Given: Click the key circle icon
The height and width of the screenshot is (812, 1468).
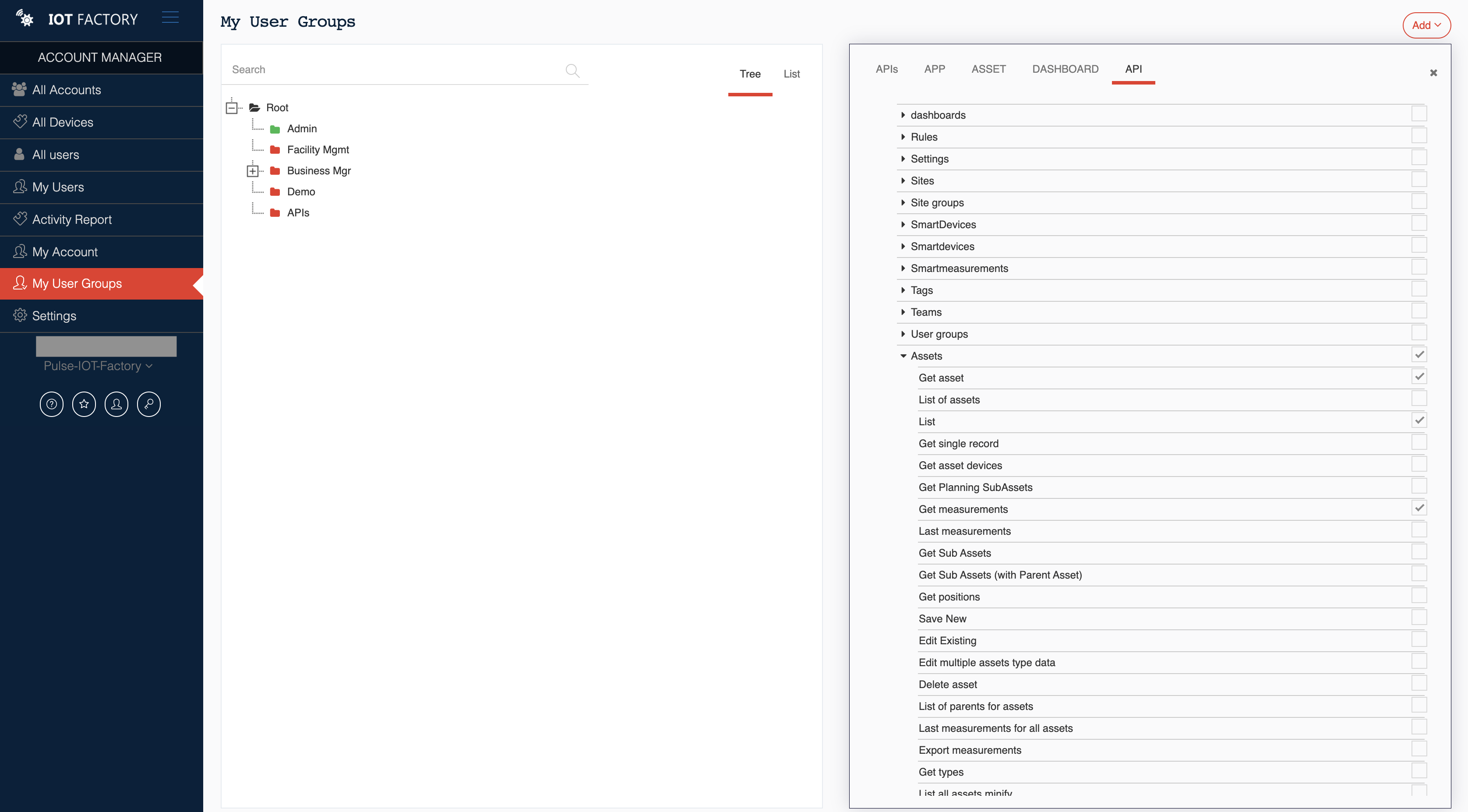Looking at the screenshot, I should point(149,404).
